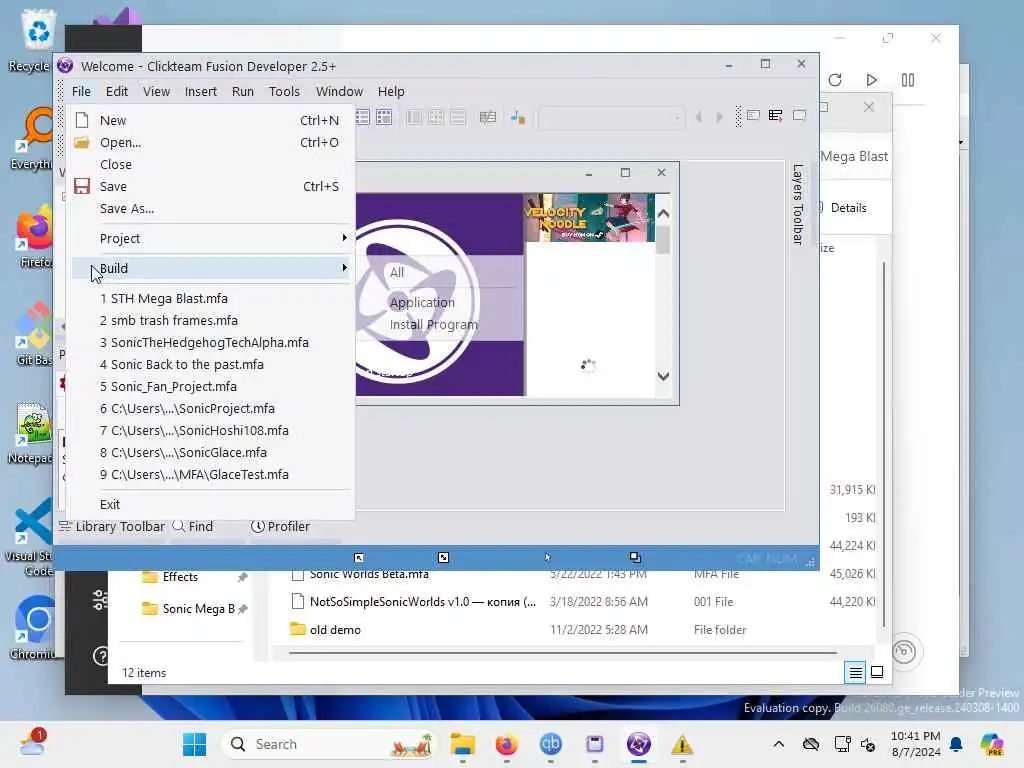This screenshot has height=768, width=1024.
Task: Switch Explorer to details list view icon
Action: coord(856,672)
